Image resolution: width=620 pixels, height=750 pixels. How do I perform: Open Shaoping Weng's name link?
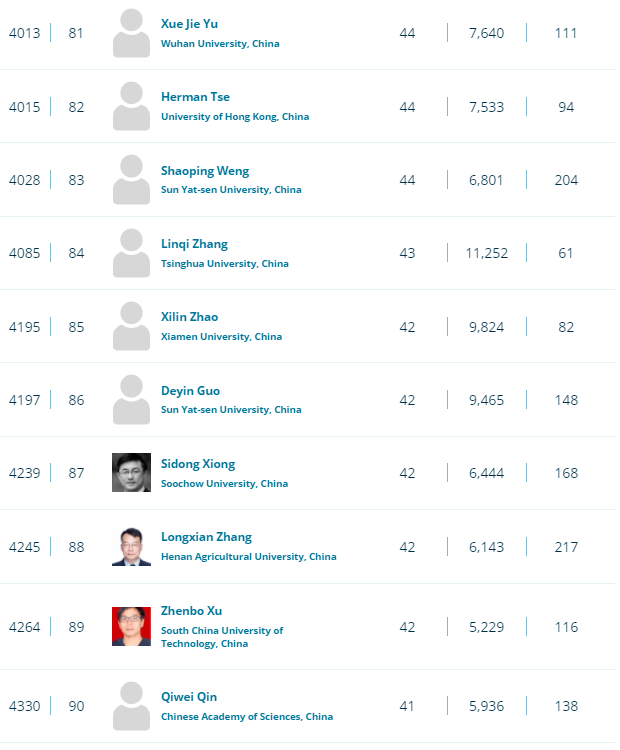[x=205, y=171]
